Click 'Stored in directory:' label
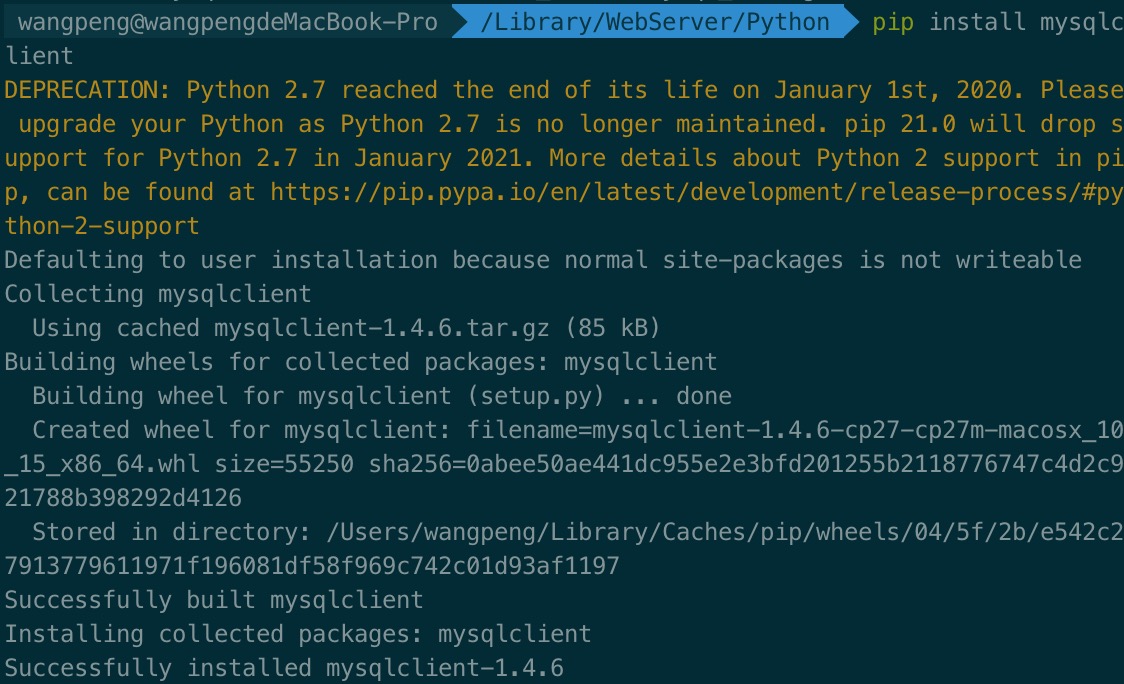The image size is (1124, 684). click(171, 532)
